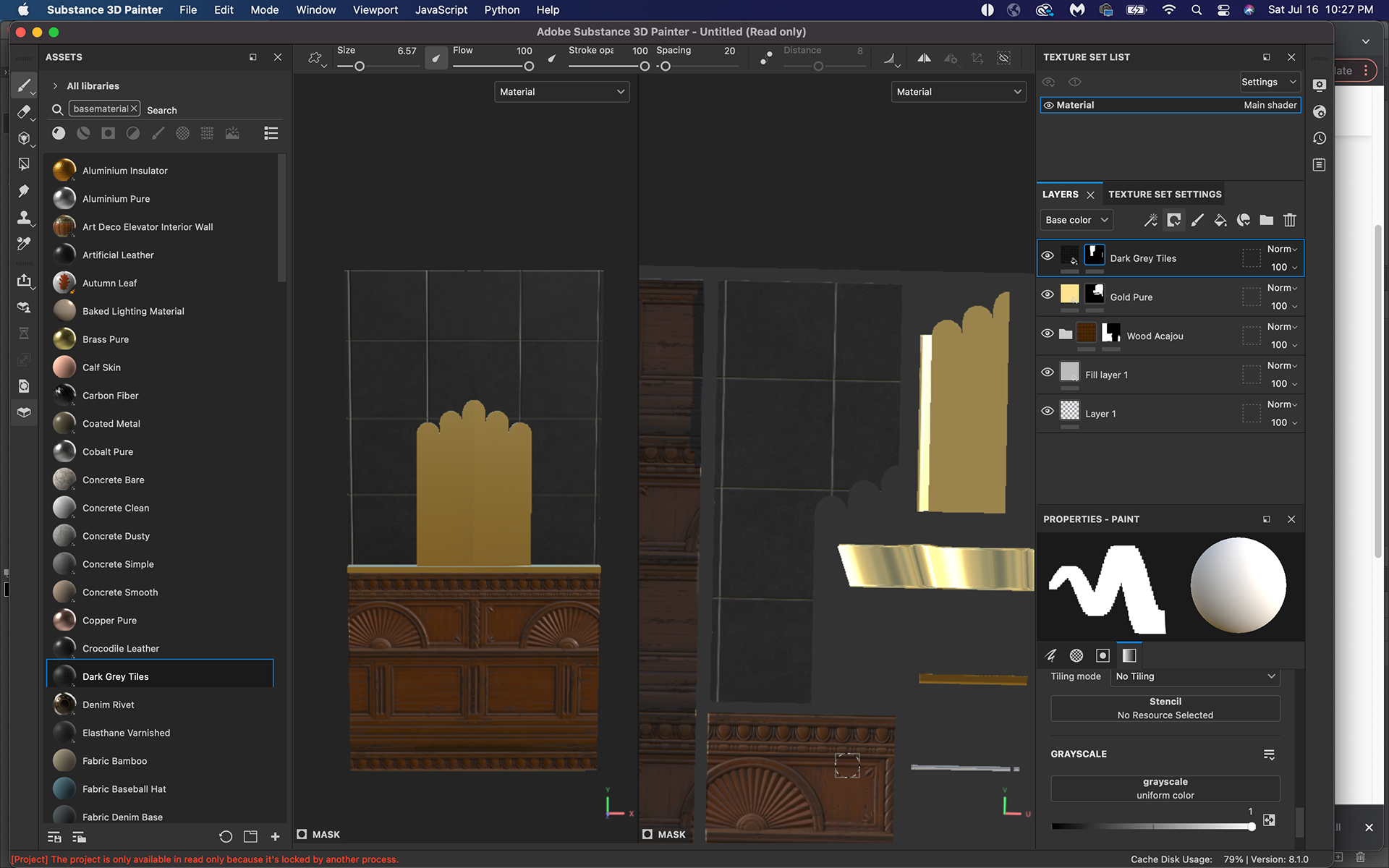Add a paint layer brush icon
This screenshot has height=868, width=1389.
[x=1197, y=220]
